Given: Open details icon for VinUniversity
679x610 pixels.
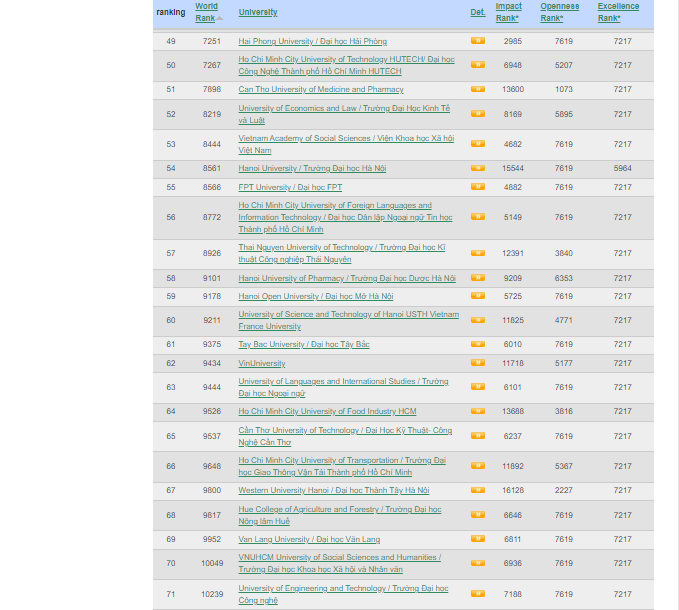Looking at the screenshot, I should click(x=478, y=363).
